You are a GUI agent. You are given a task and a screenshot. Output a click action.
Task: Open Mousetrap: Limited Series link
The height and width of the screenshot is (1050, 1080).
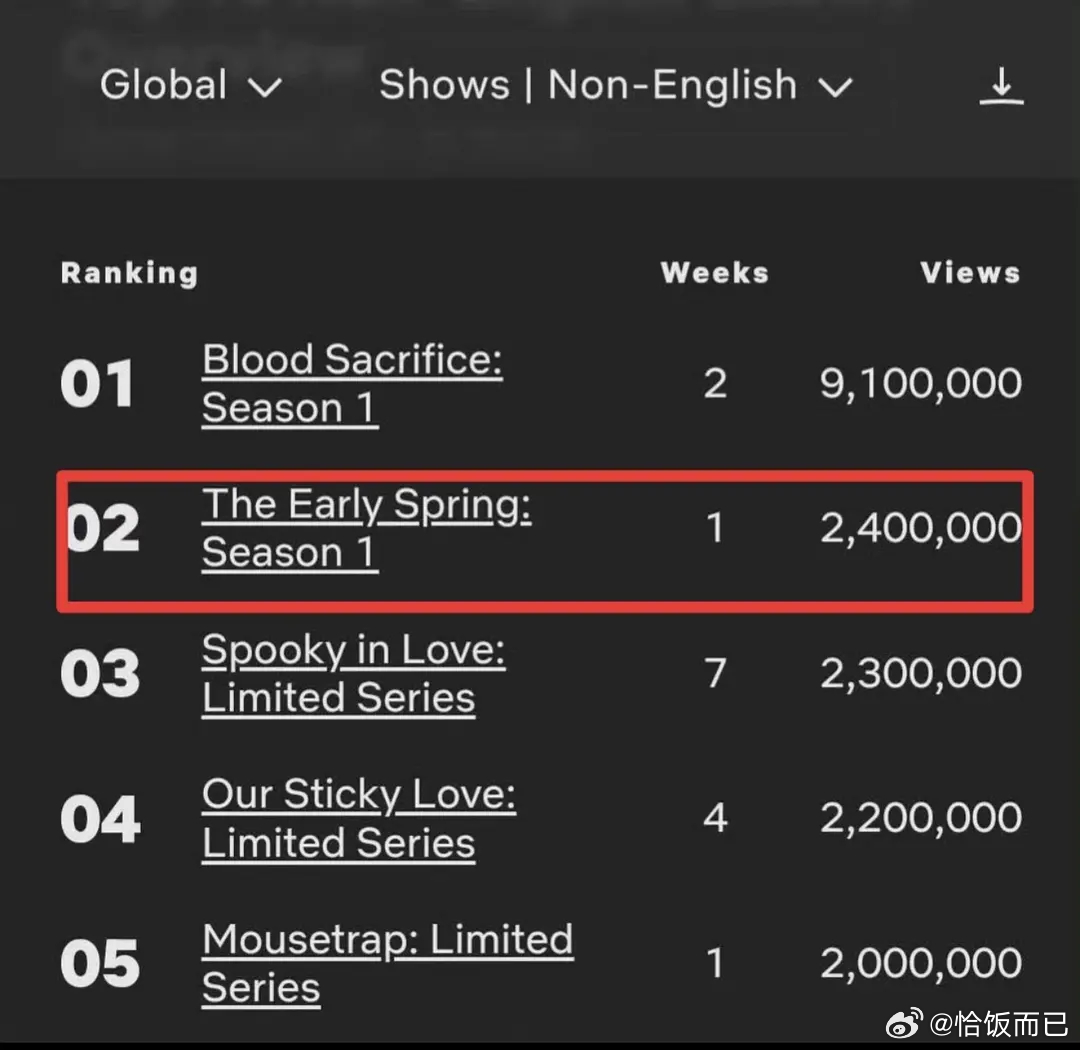388,964
